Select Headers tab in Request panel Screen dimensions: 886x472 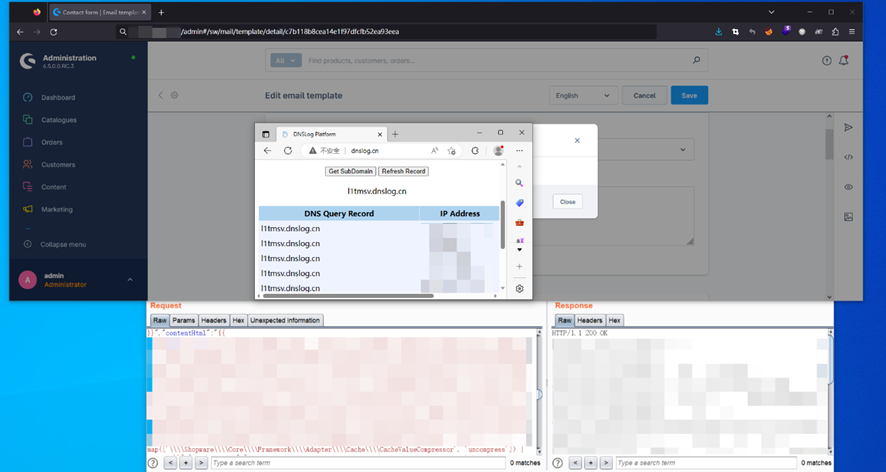[214, 320]
